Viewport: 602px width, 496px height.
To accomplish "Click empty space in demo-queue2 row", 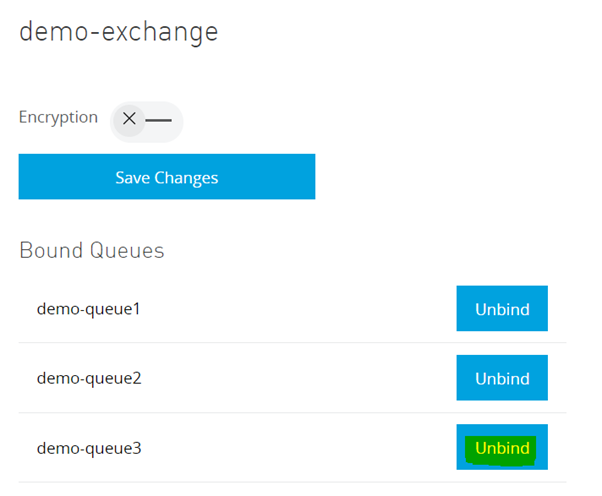I will [x=300, y=379].
